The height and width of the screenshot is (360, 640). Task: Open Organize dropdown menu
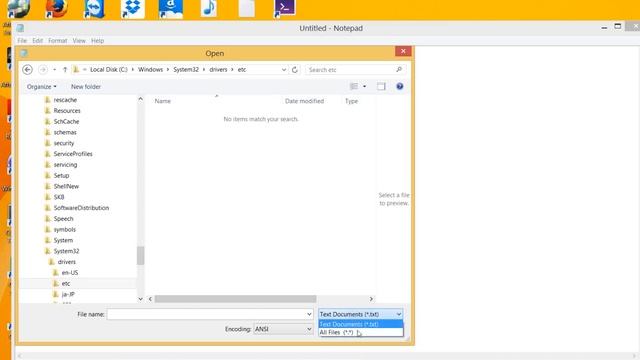pos(42,87)
